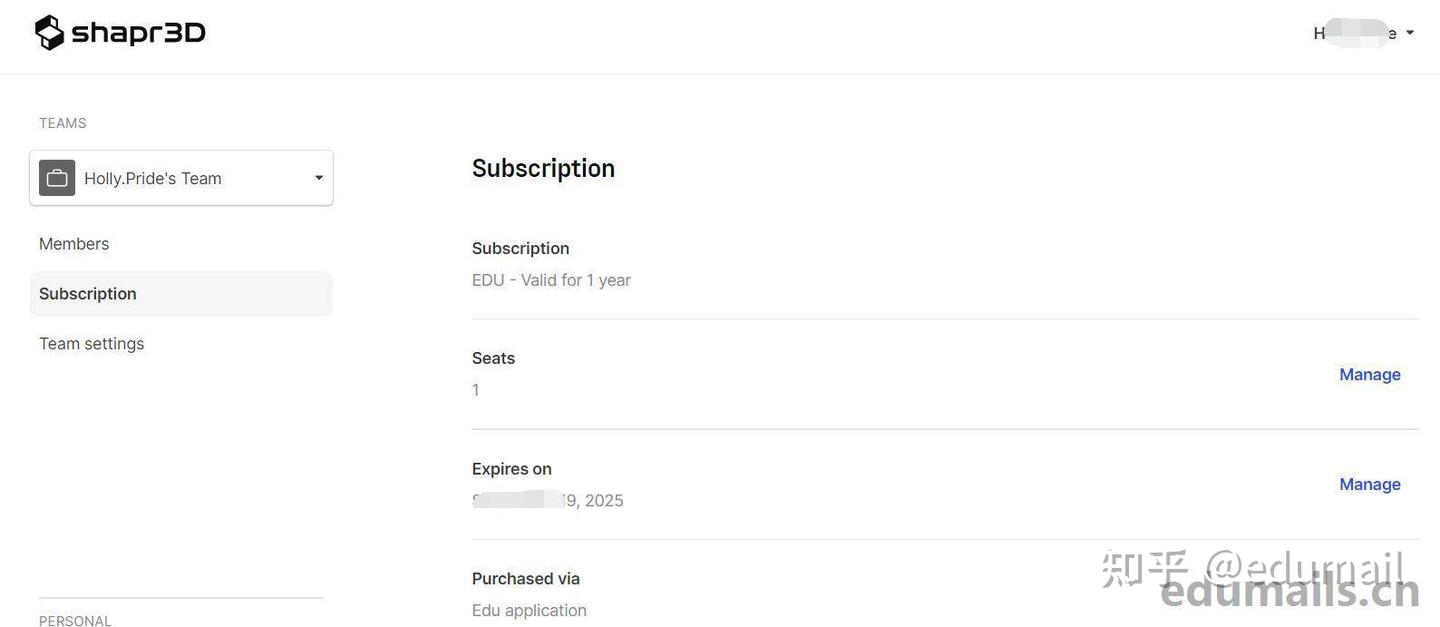
Task: Click the seat count value under Seats
Action: (x=476, y=390)
